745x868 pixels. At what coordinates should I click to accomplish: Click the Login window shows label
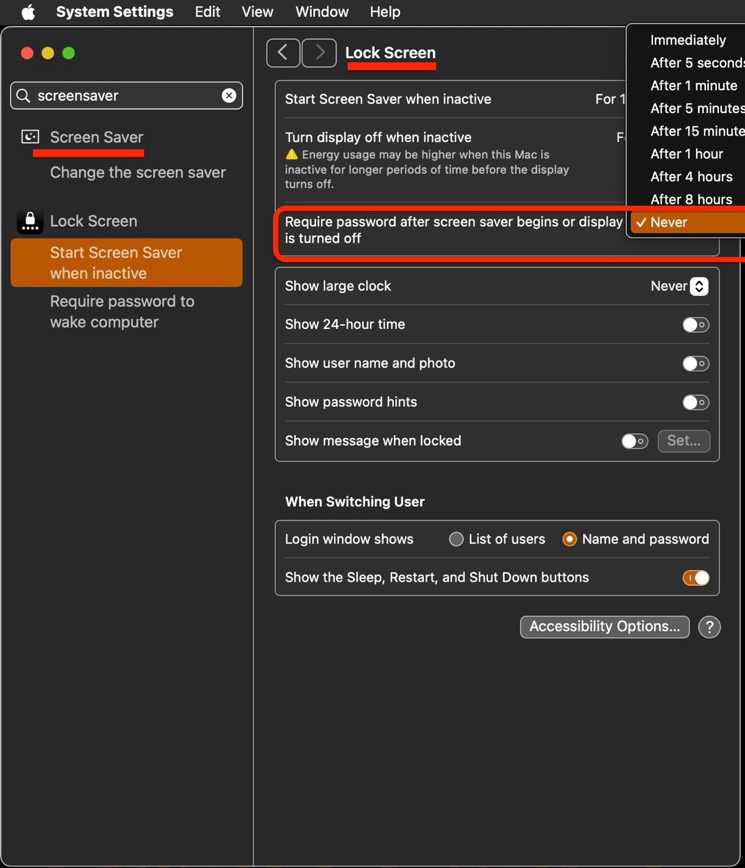coord(349,539)
